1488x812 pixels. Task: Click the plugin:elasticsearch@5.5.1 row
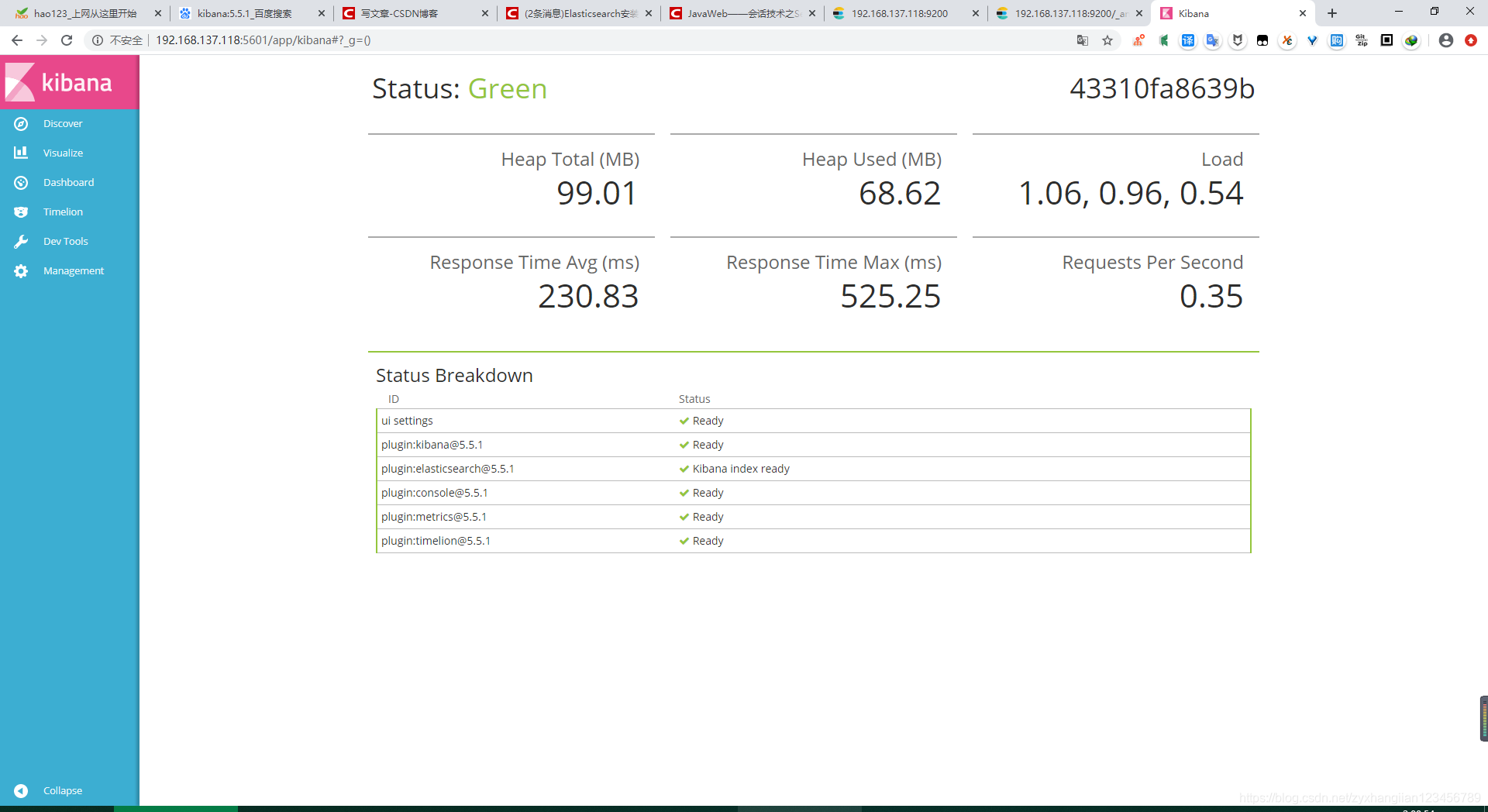click(x=814, y=469)
